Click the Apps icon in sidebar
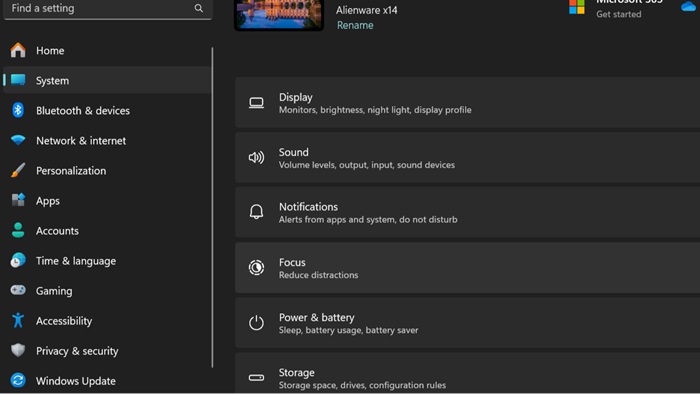700x394 pixels. click(x=18, y=200)
